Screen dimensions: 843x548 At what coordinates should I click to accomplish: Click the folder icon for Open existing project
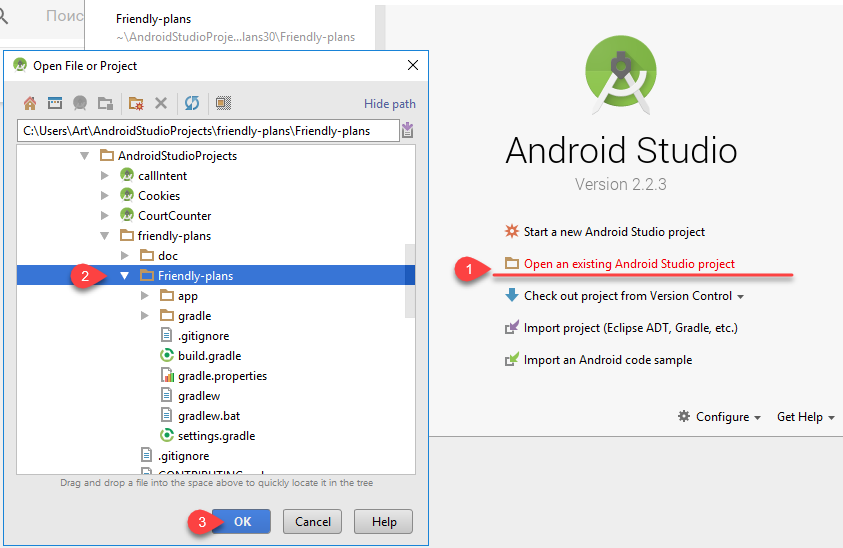[x=511, y=263]
